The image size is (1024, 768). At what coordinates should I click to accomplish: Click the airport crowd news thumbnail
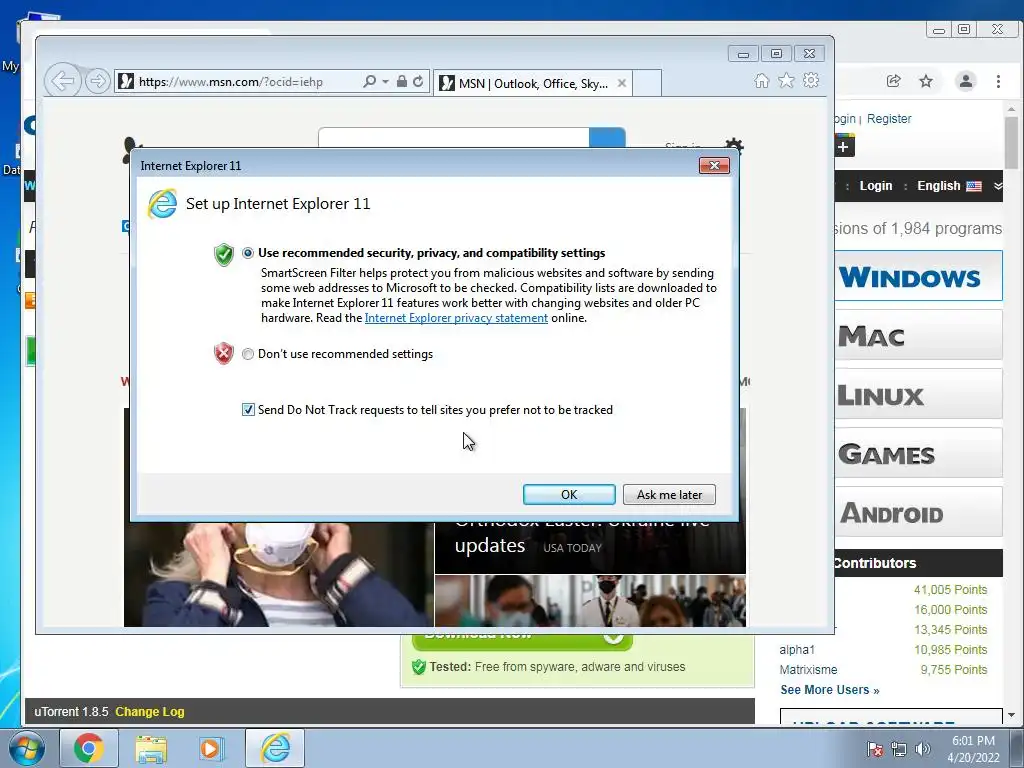click(x=590, y=601)
